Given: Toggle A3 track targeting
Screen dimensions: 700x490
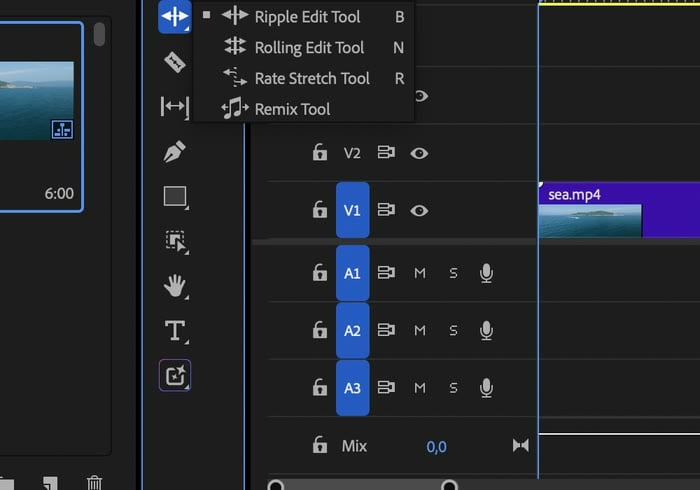Looking at the screenshot, I should 352,388.
